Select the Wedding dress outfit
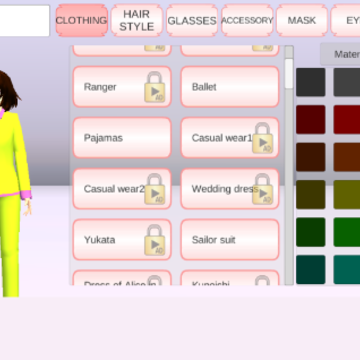The height and width of the screenshot is (360, 360). 230,189
